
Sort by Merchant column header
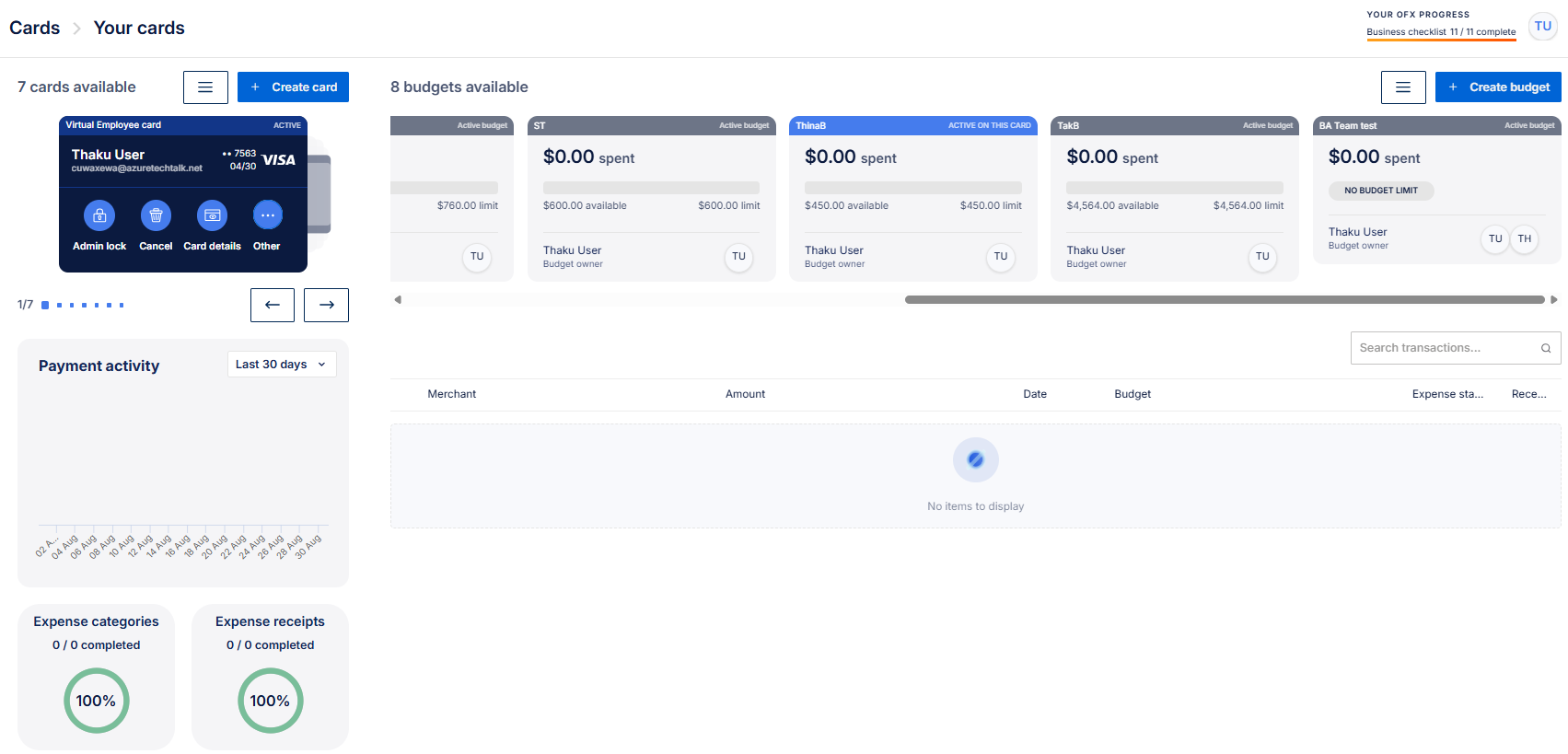[451, 394]
